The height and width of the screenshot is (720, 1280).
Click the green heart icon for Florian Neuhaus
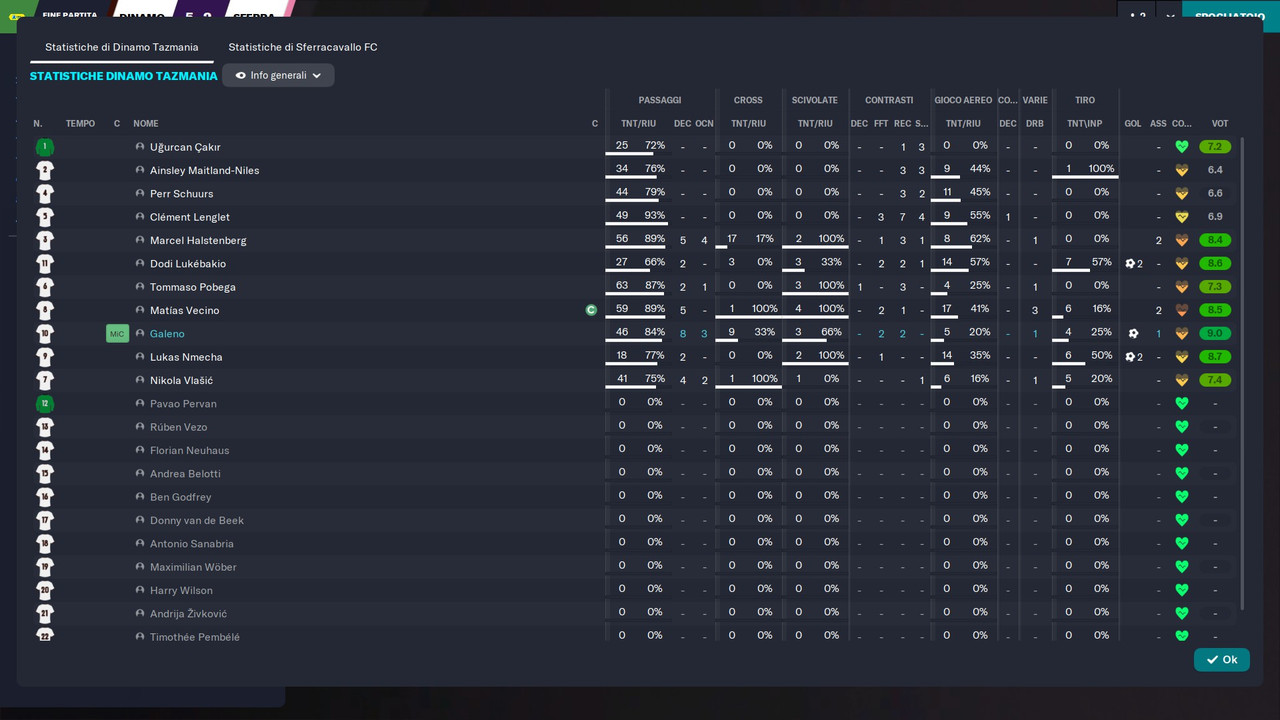(1182, 450)
